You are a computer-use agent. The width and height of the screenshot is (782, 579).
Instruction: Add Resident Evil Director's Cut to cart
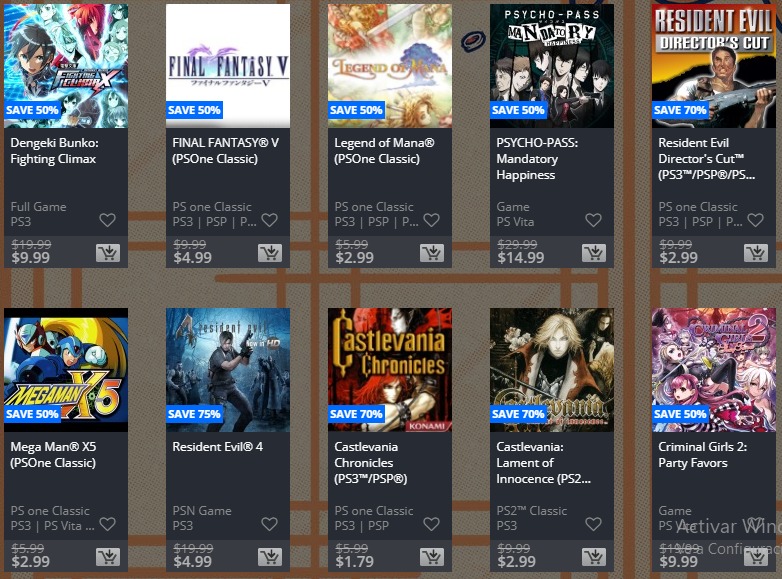coord(756,253)
